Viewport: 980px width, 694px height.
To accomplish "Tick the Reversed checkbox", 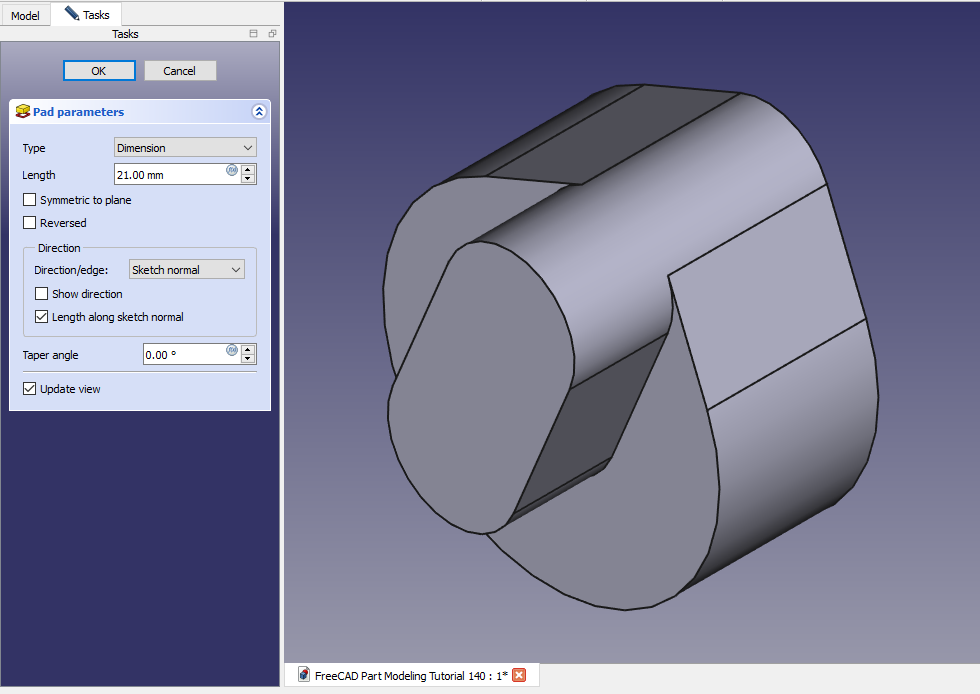I will [30, 223].
